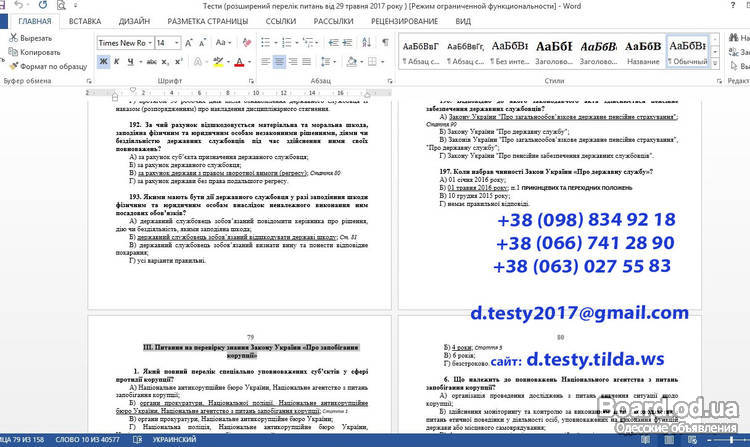Align text left

coord(266,62)
